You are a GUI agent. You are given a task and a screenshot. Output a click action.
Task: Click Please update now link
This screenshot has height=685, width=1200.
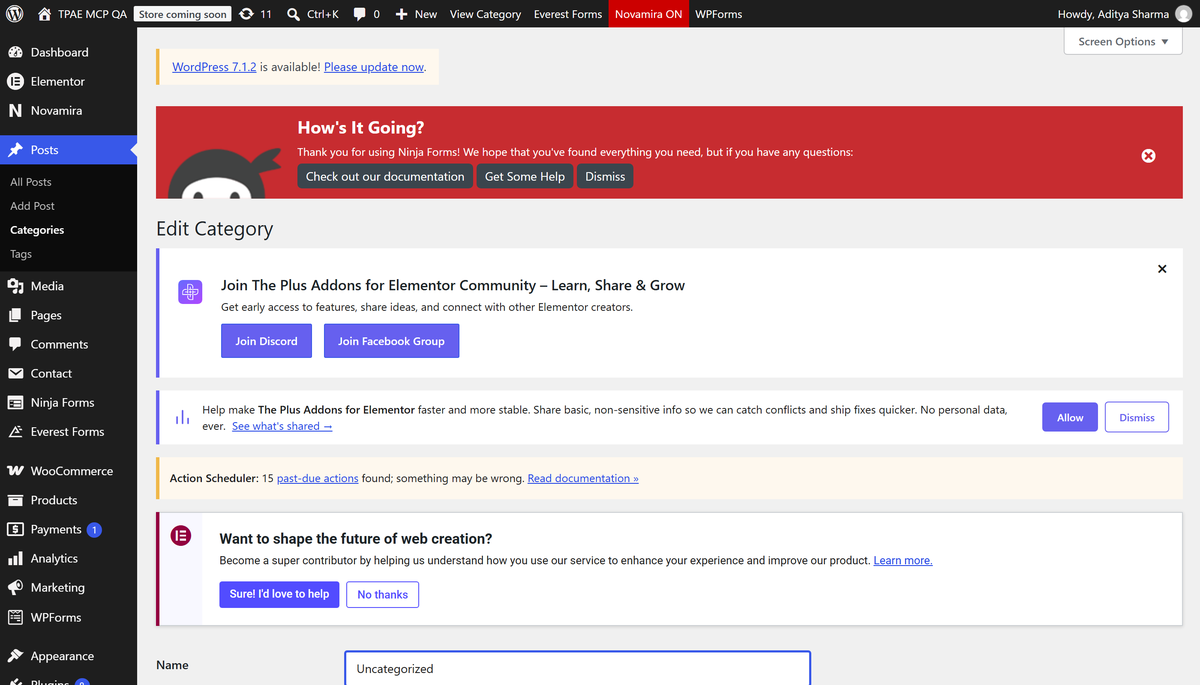tap(374, 67)
